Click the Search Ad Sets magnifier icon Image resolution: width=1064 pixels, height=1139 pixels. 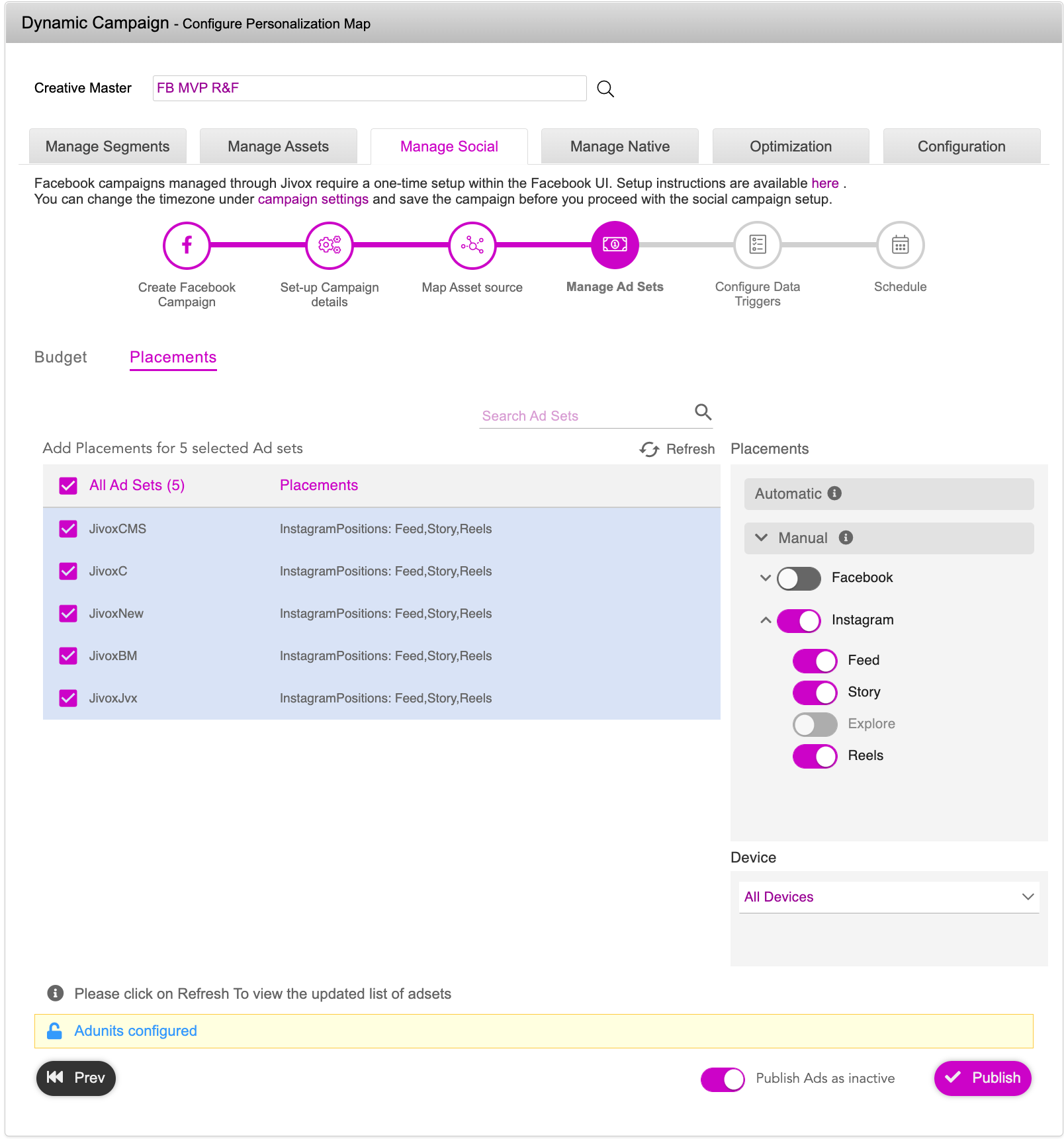pos(703,412)
